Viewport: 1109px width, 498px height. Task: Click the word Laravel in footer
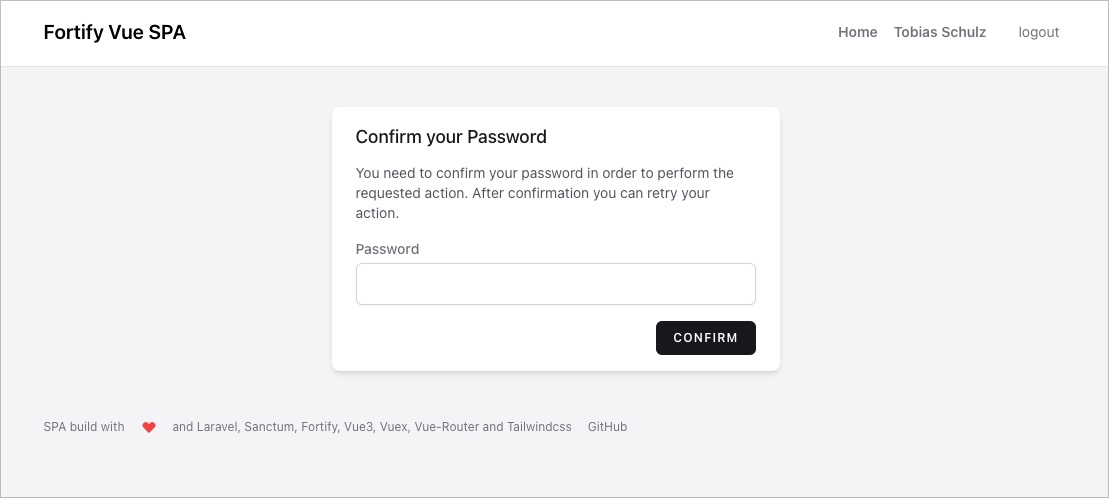[217, 427]
